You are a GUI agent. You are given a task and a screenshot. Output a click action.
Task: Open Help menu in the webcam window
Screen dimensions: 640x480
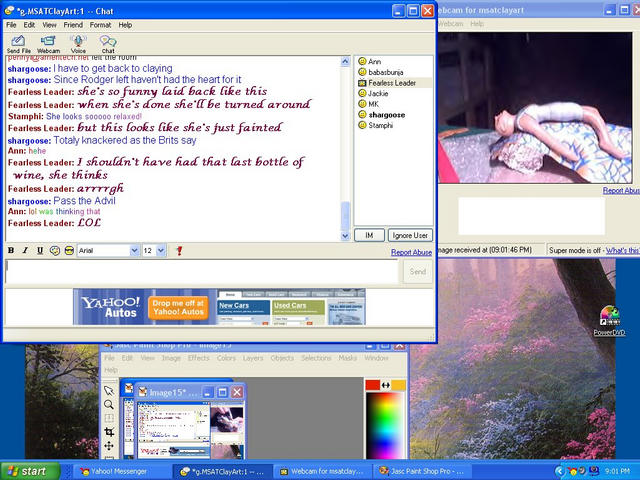click(x=477, y=24)
